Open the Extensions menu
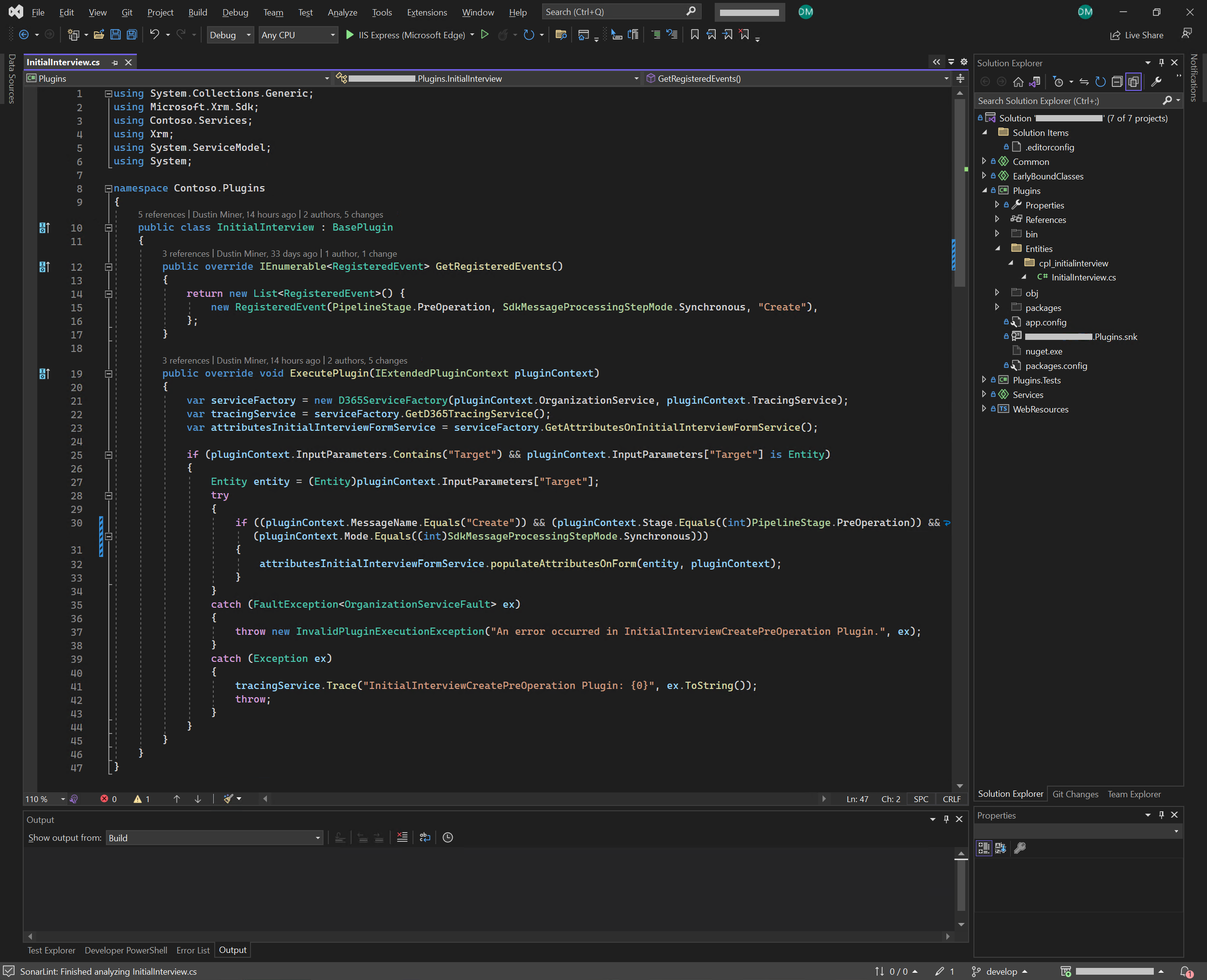The width and height of the screenshot is (1207, 980). tap(426, 13)
